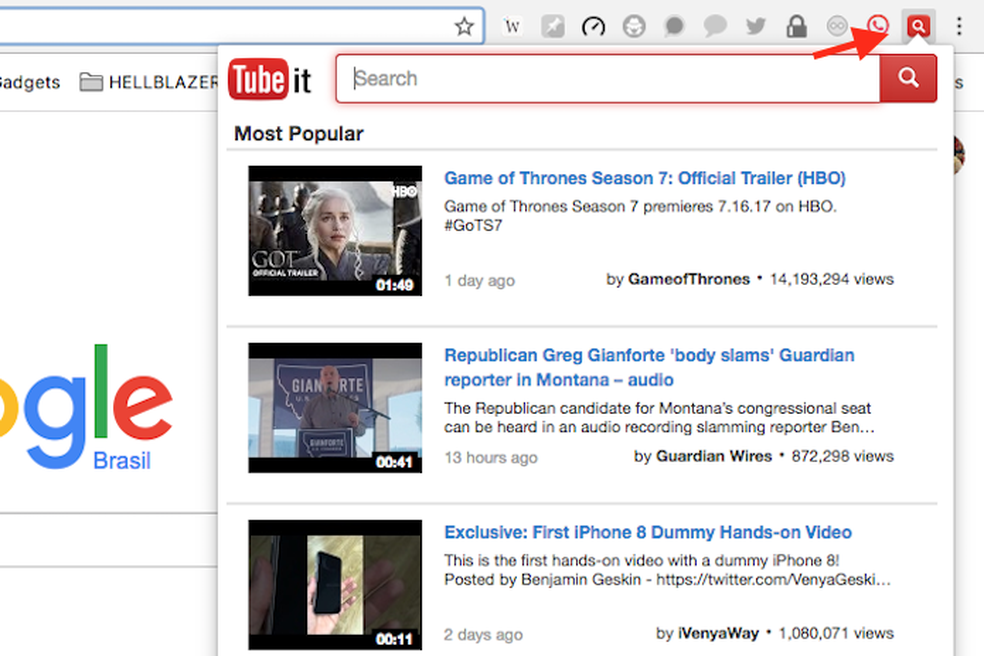Click the speedometer extension icon

(x=593, y=27)
